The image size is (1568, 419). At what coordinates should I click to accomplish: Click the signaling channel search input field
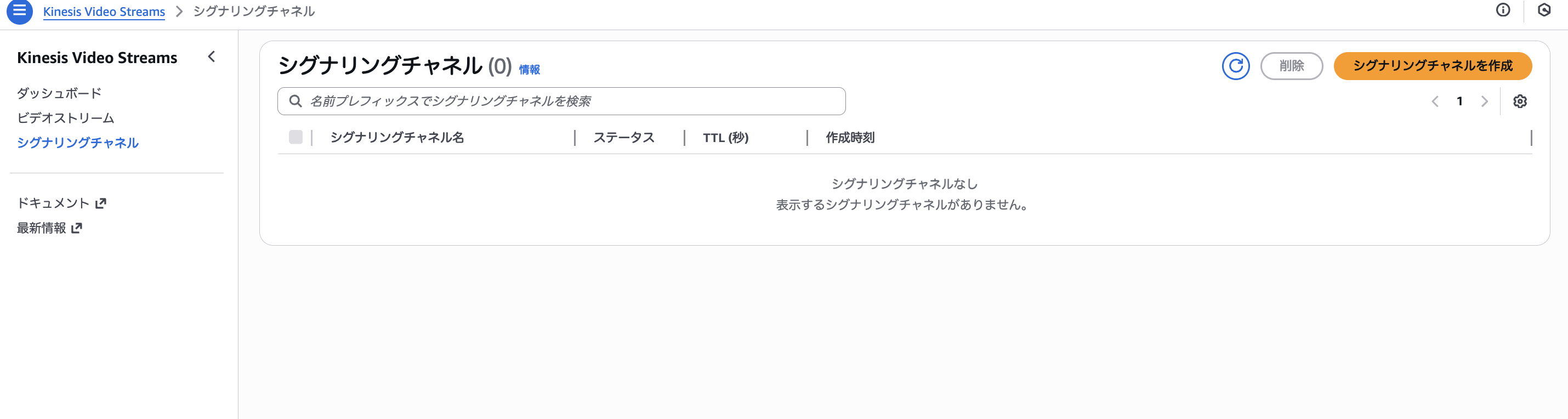[548, 101]
